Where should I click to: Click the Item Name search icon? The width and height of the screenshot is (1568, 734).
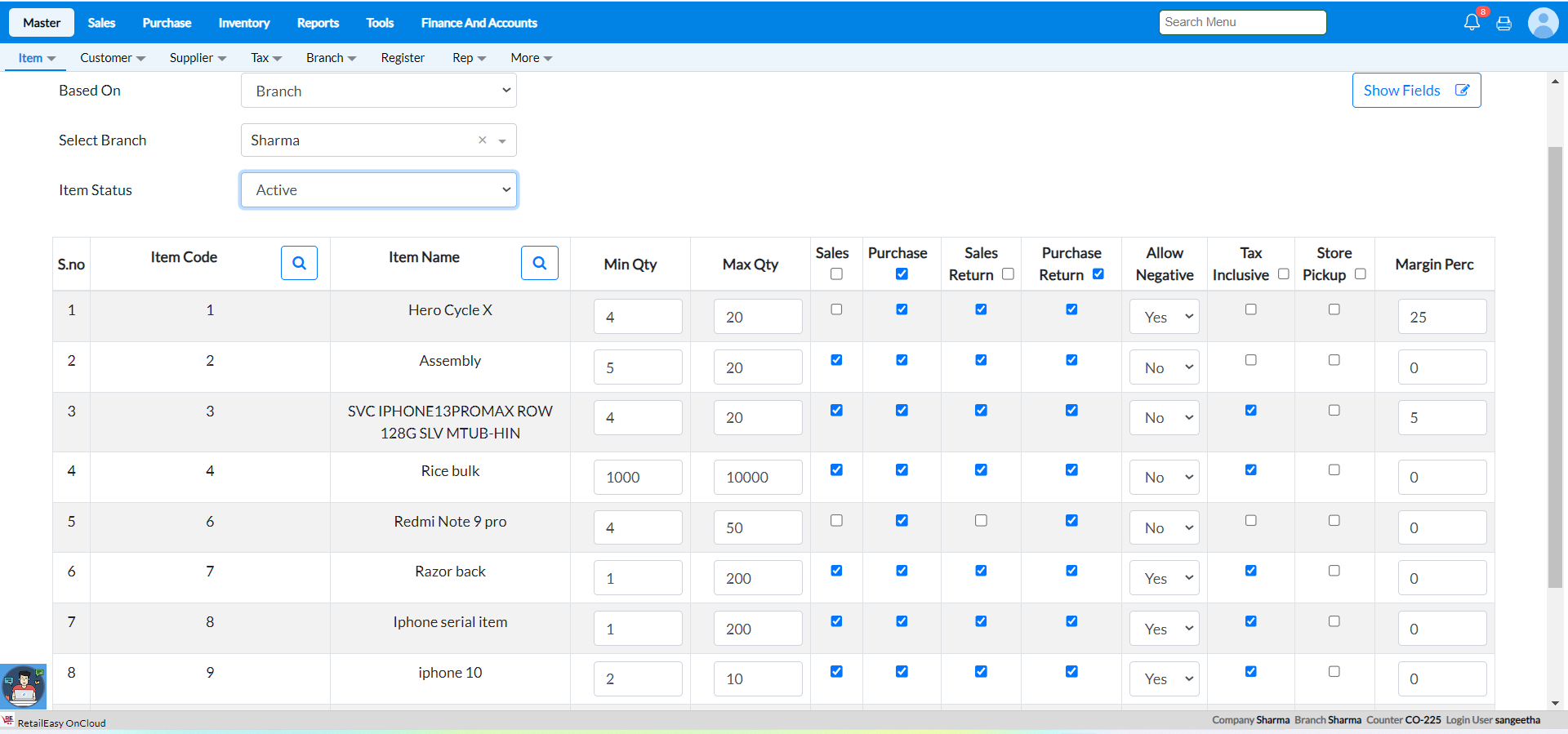(539, 263)
